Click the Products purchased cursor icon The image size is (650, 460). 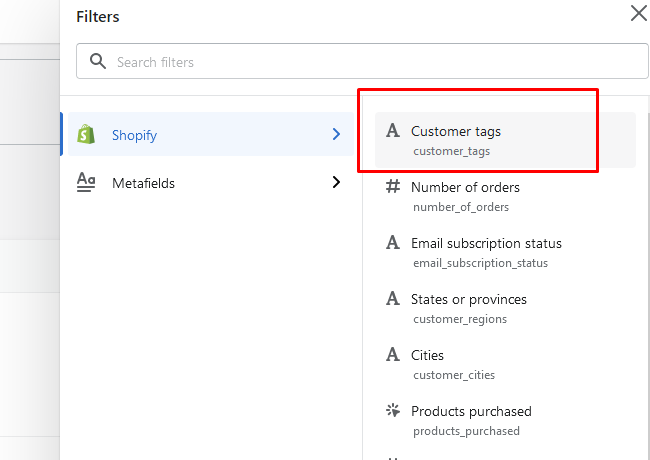coord(393,411)
